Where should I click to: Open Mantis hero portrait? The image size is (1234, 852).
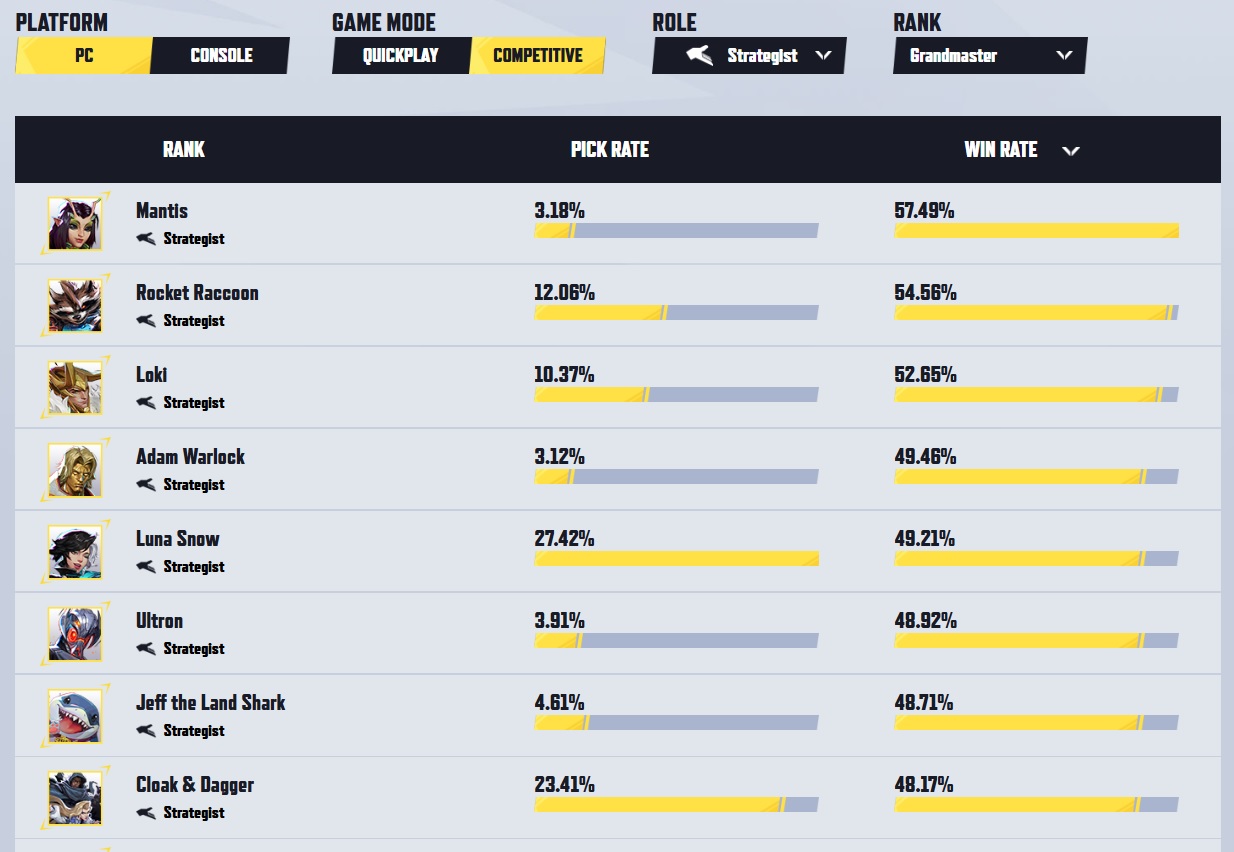(75, 224)
